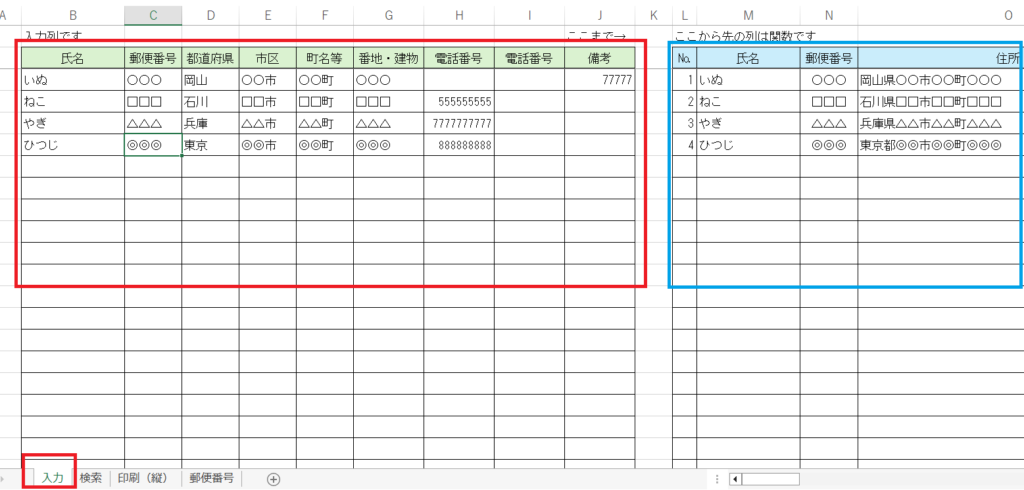The image size is (1024, 490).
Task: Select the cell containing いぬ in column B
Action: pyautogui.click(x=73, y=80)
